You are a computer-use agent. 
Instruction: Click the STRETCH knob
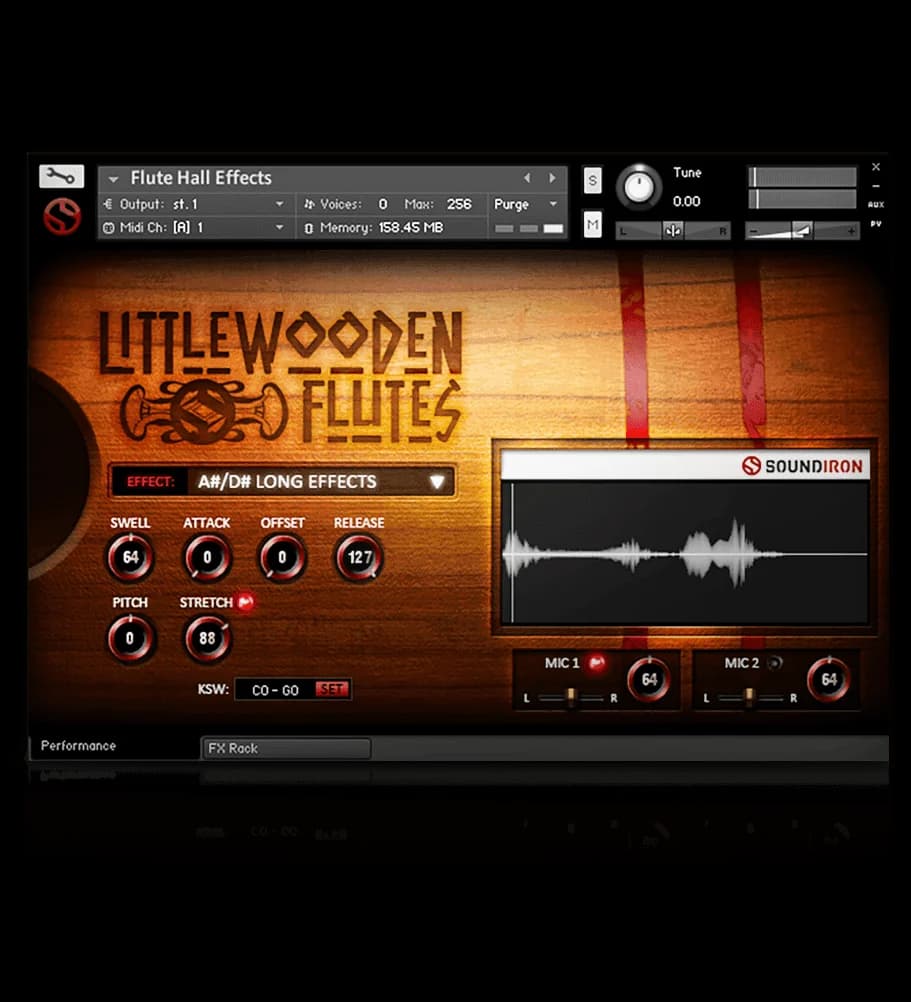pos(206,638)
